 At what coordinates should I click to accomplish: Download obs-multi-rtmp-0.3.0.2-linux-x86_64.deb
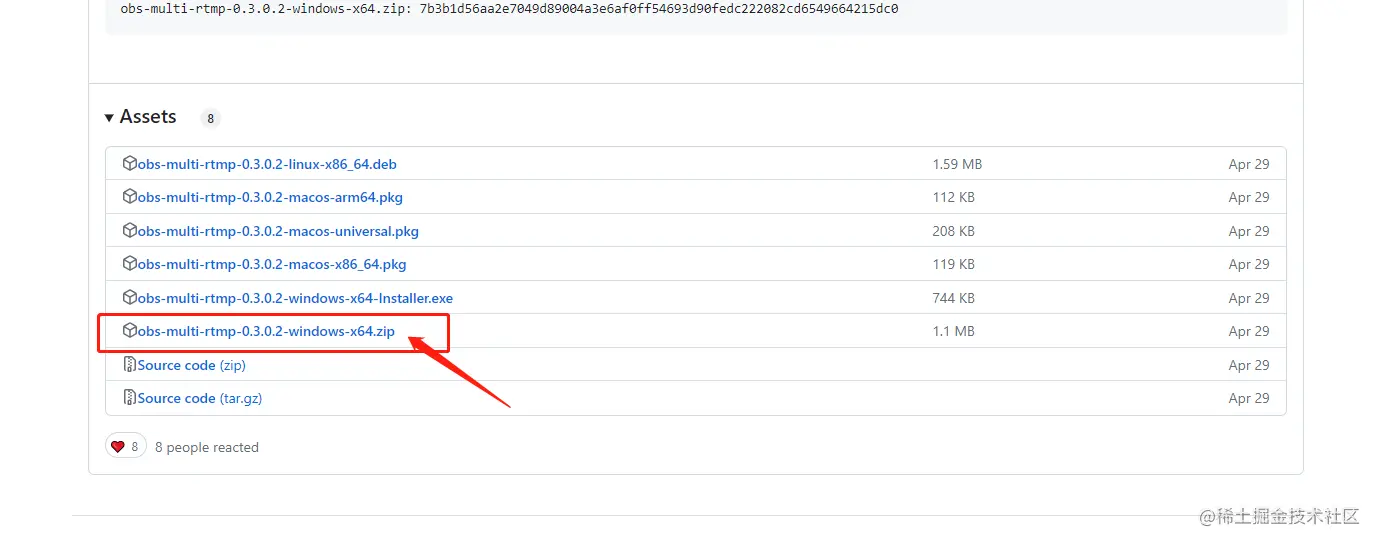[267, 164]
